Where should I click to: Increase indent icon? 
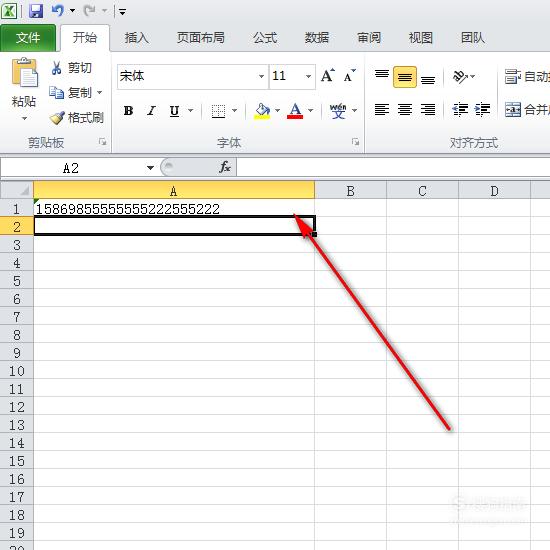pyautogui.click(x=483, y=110)
